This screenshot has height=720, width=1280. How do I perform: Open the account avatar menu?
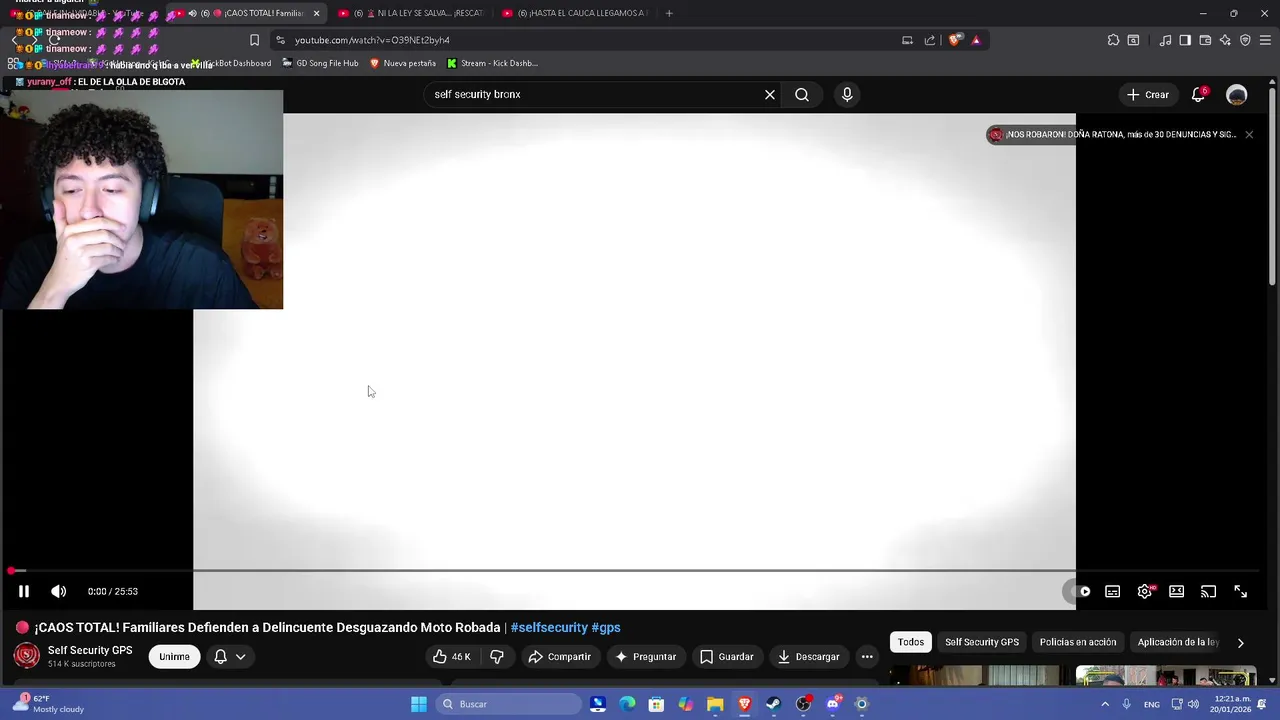point(1237,94)
